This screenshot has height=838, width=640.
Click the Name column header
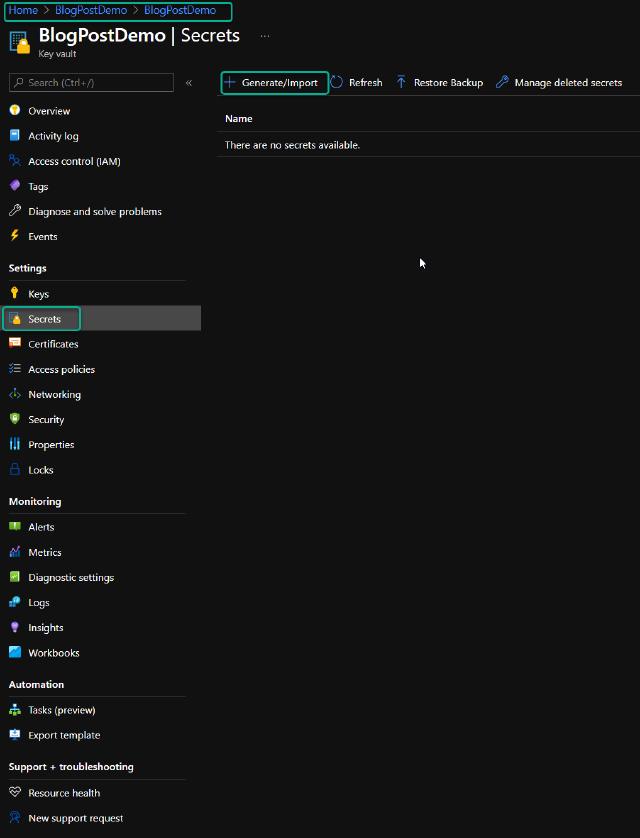[239, 119]
